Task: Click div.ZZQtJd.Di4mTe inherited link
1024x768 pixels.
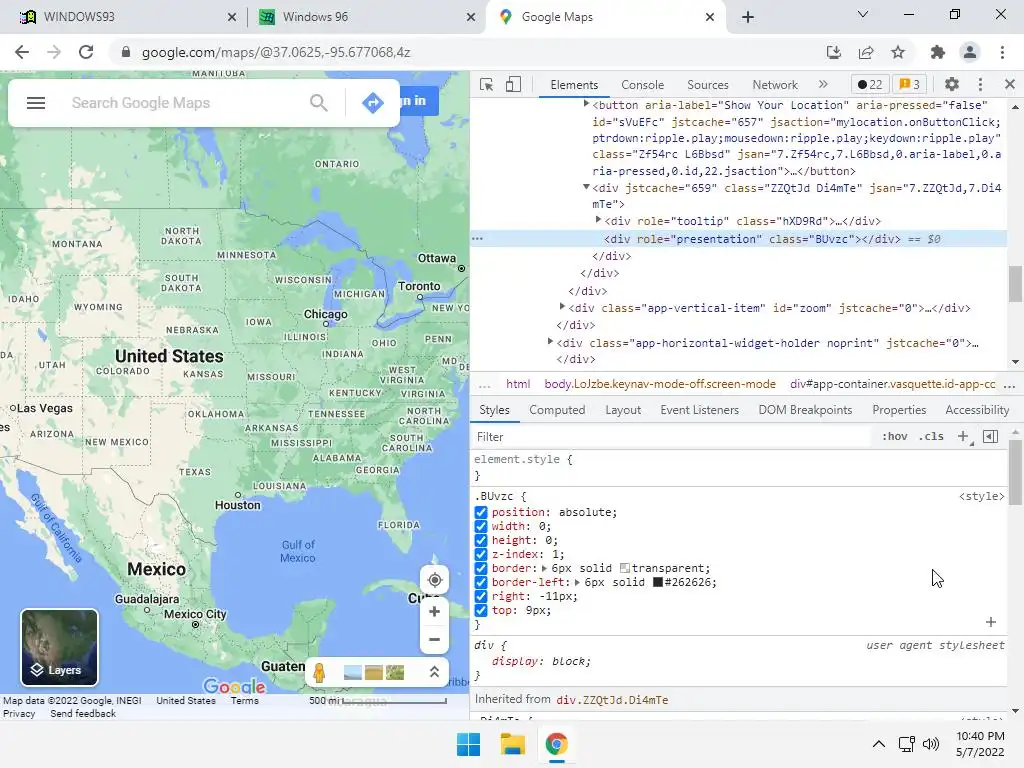Action: pyautogui.click(x=613, y=700)
